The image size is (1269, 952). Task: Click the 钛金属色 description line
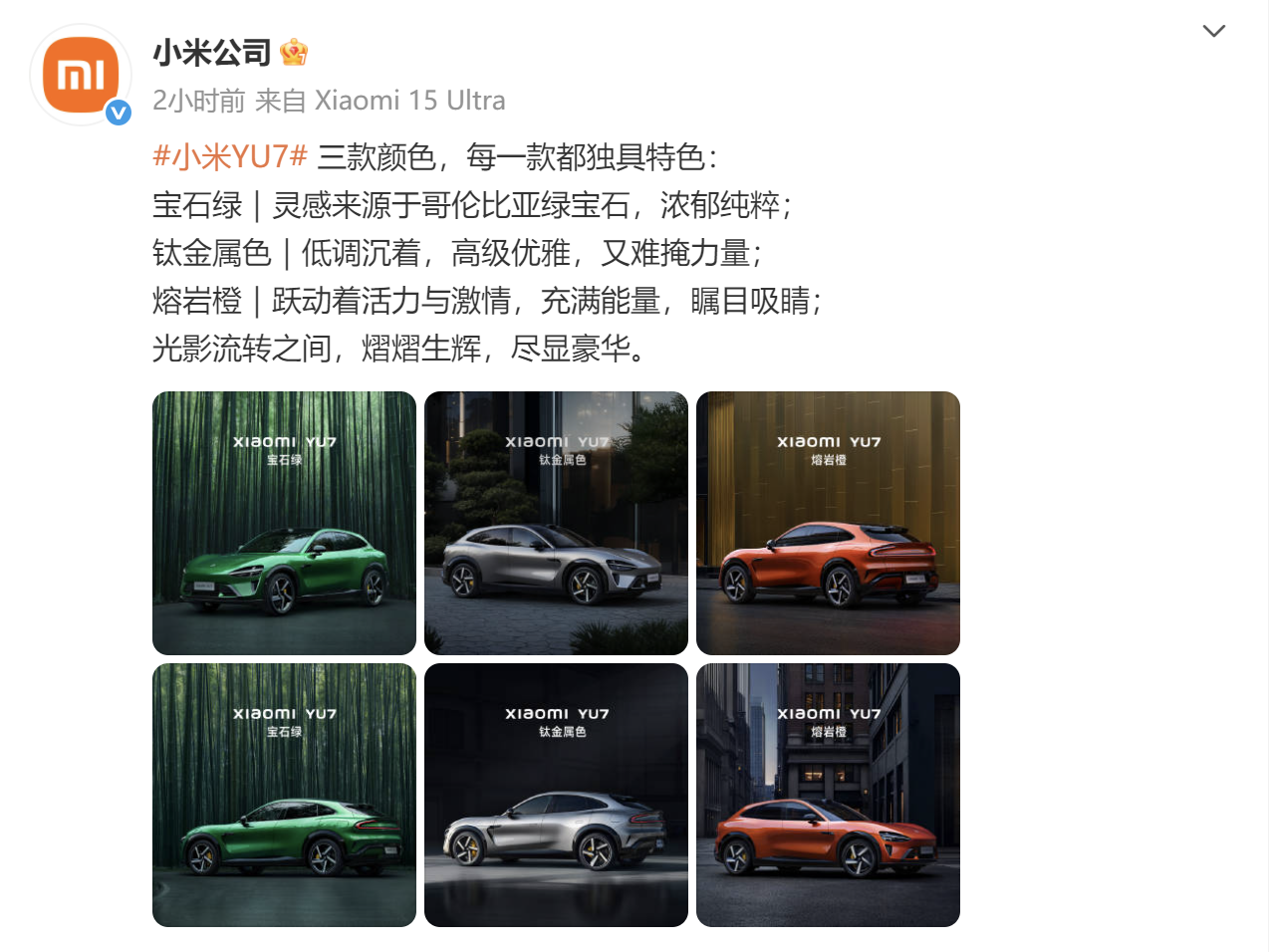pos(458,253)
